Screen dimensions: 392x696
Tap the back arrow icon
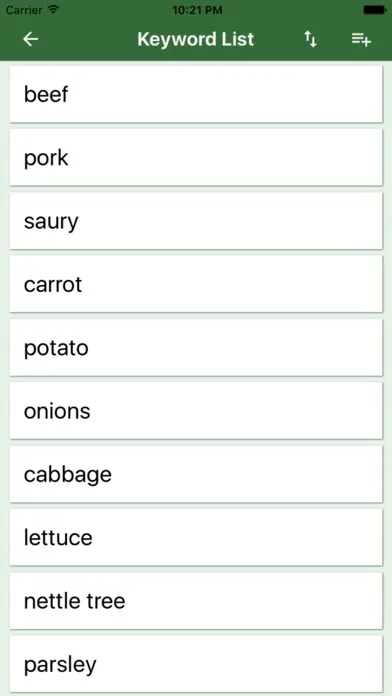coord(31,40)
